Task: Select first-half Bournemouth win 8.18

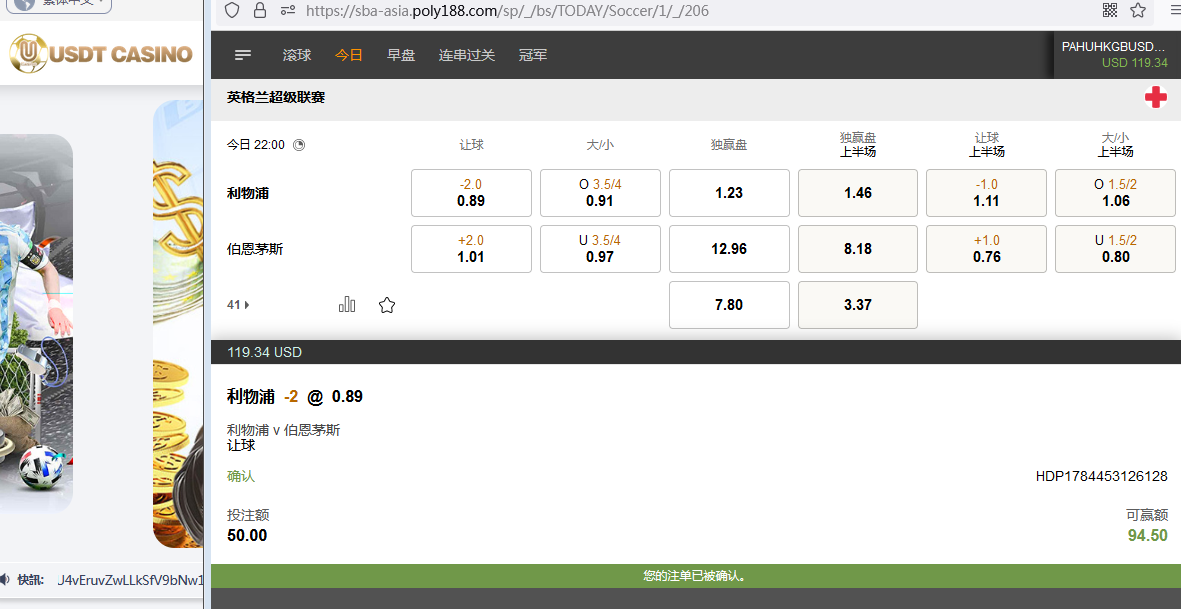Action: (x=858, y=248)
